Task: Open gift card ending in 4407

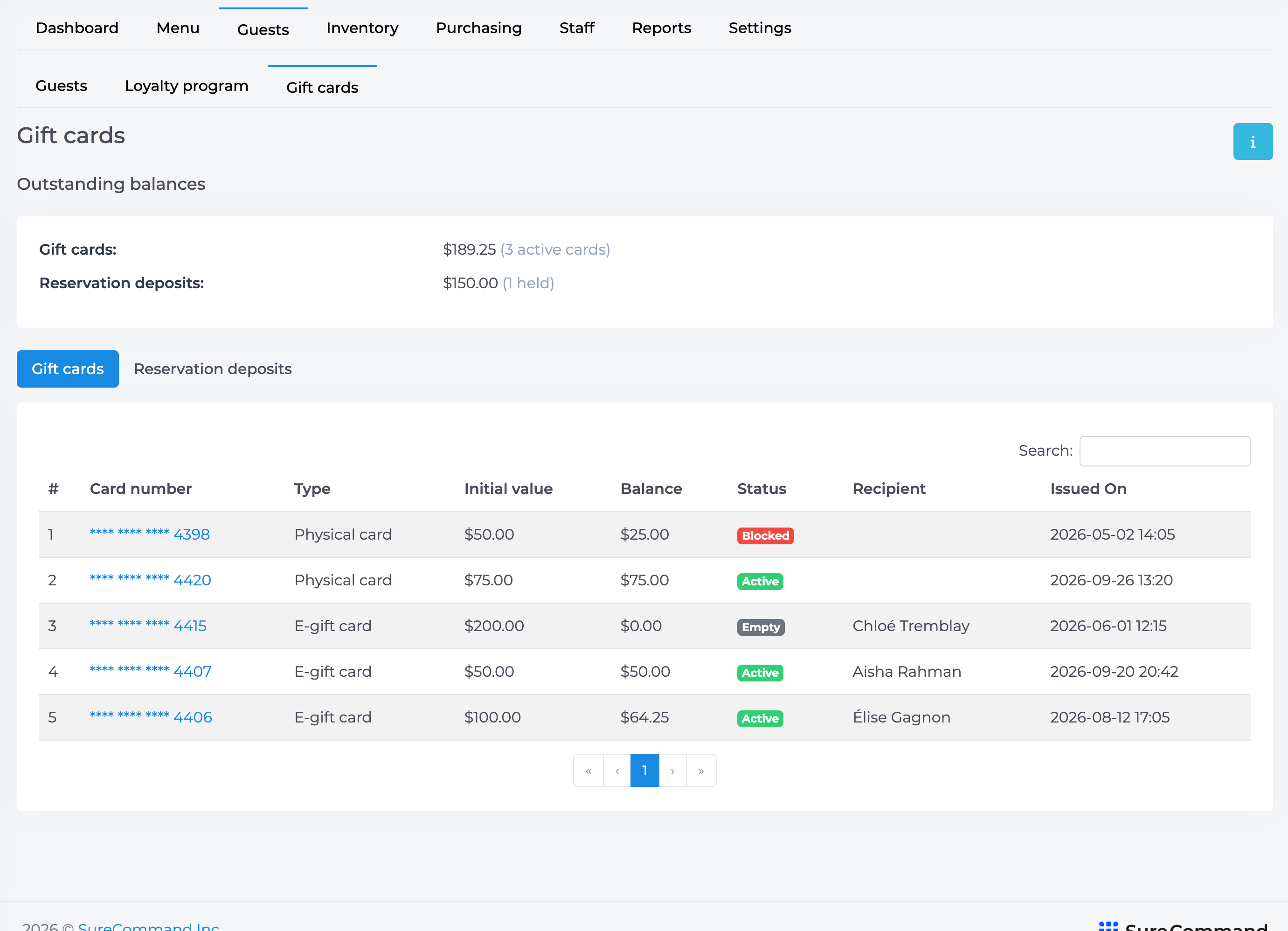Action: coord(151,671)
